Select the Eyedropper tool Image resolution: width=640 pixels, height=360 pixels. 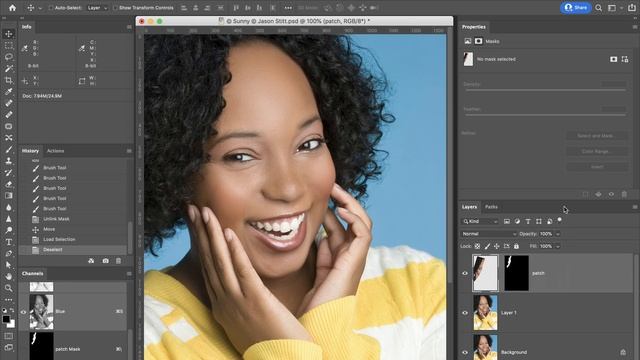(x=9, y=91)
